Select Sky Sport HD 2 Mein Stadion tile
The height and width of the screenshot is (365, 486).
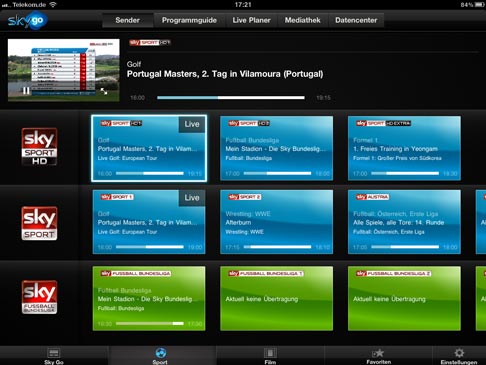click(276, 148)
